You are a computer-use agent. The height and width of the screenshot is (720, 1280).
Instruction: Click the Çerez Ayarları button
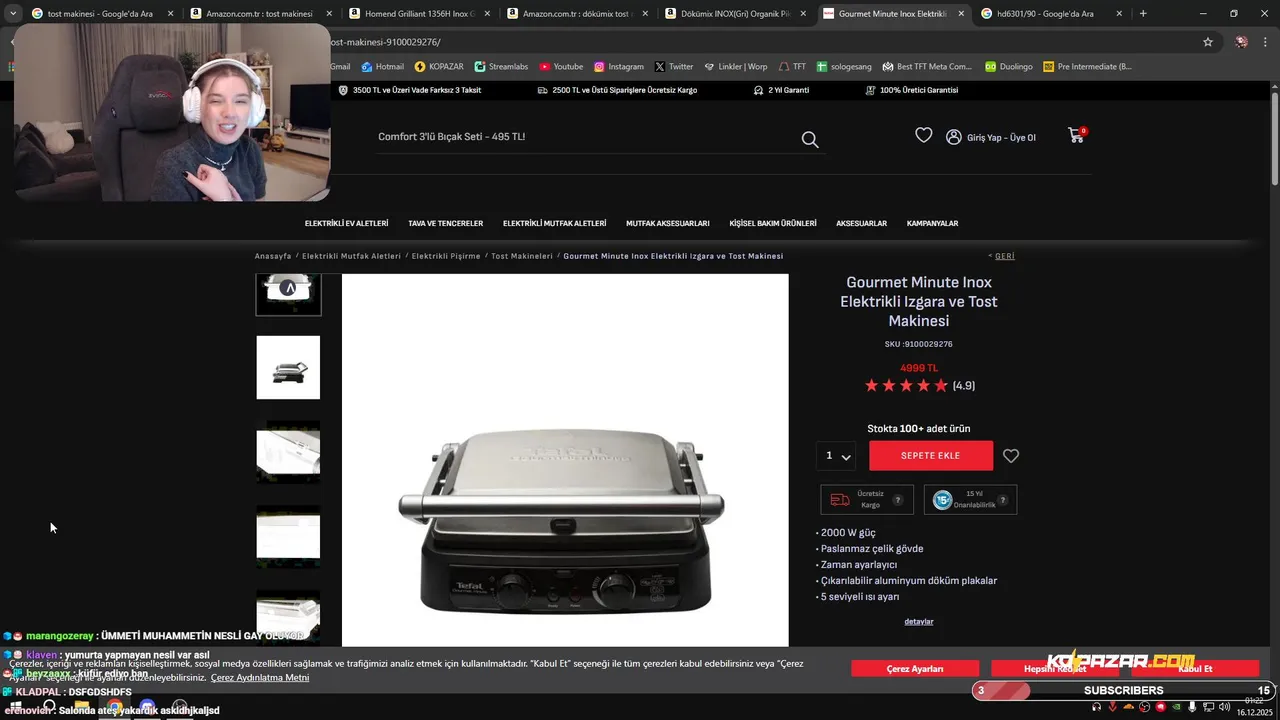[x=915, y=669]
